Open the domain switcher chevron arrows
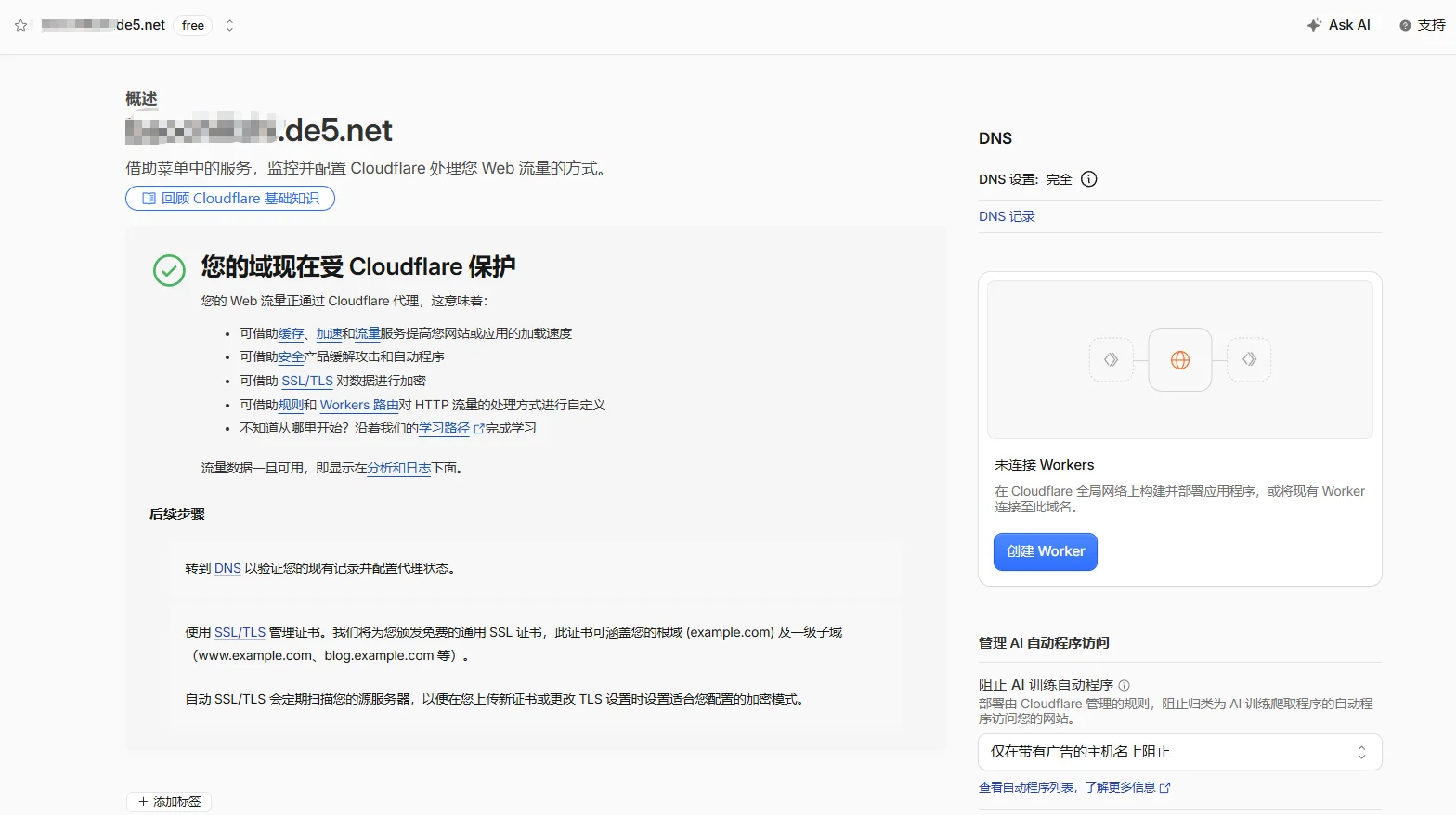 click(x=229, y=26)
